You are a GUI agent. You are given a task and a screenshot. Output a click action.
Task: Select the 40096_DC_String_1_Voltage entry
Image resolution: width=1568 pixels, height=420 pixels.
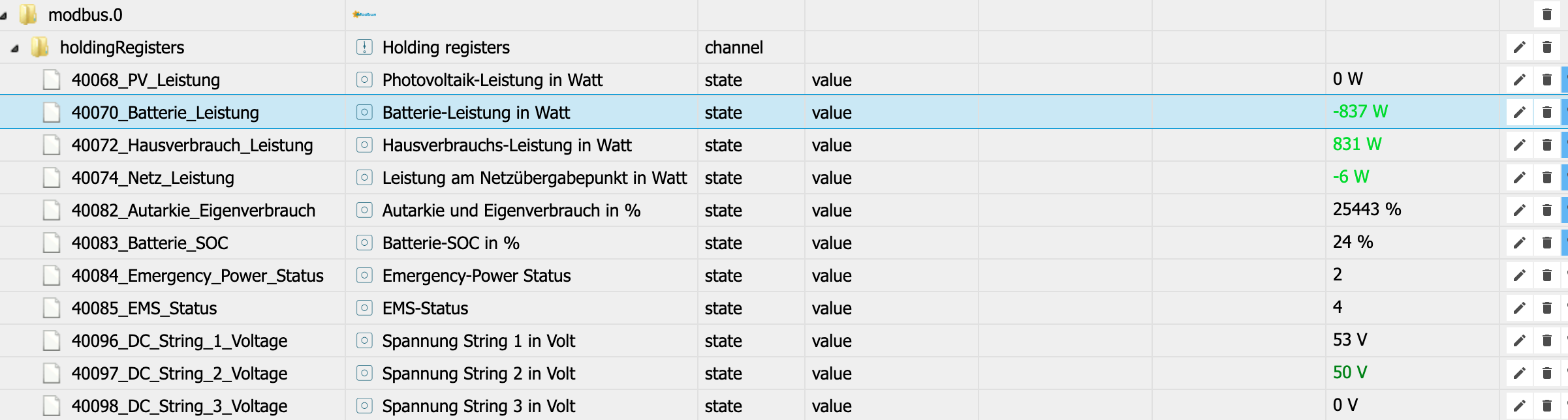pyautogui.click(x=179, y=340)
